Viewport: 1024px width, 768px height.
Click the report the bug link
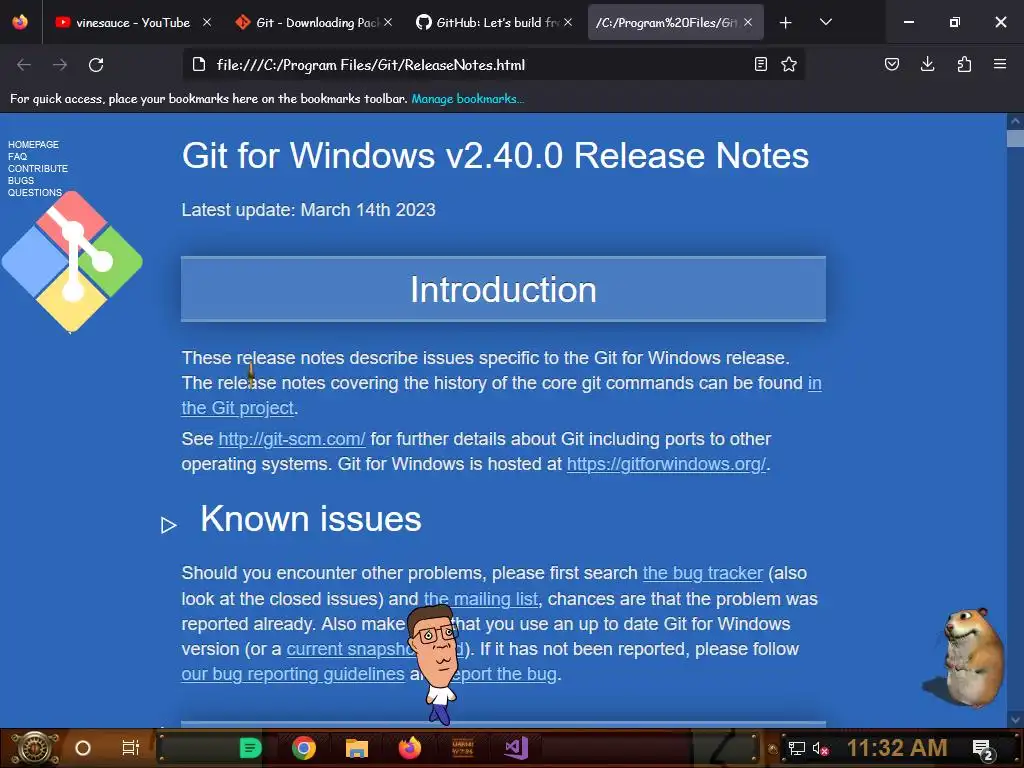(x=504, y=674)
